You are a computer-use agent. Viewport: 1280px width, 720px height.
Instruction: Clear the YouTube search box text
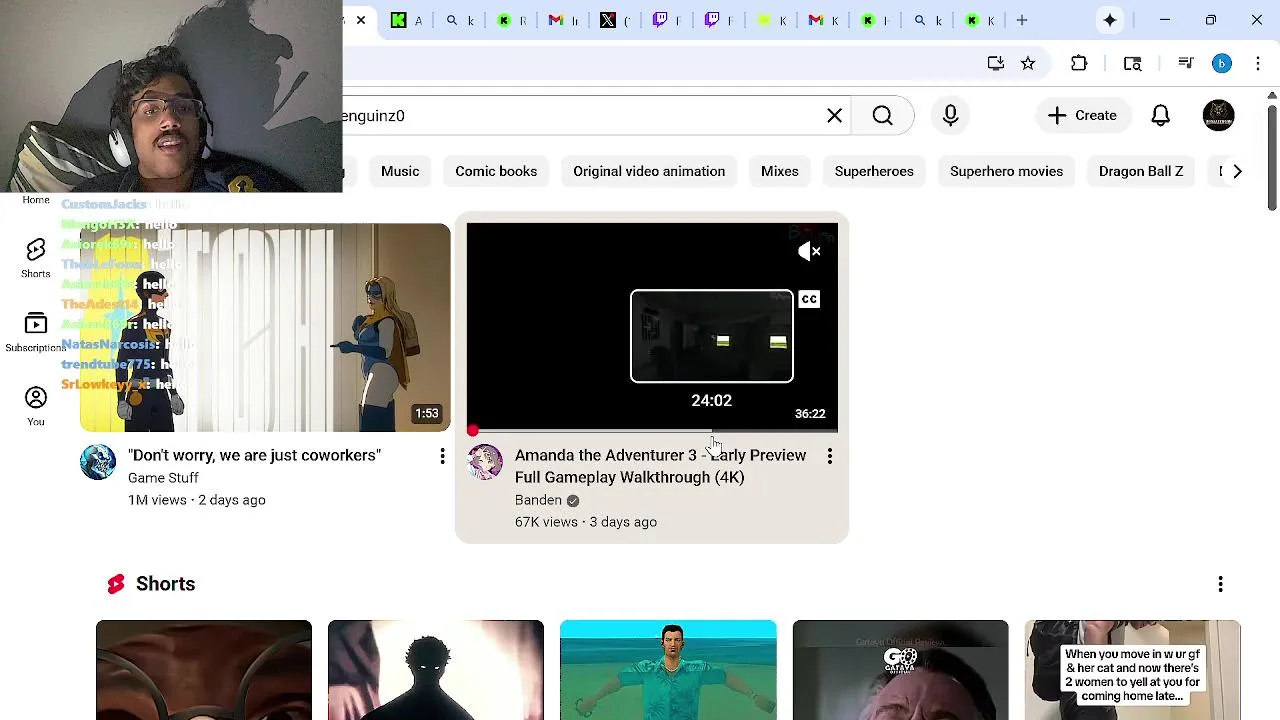pyautogui.click(x=835, y=115)
